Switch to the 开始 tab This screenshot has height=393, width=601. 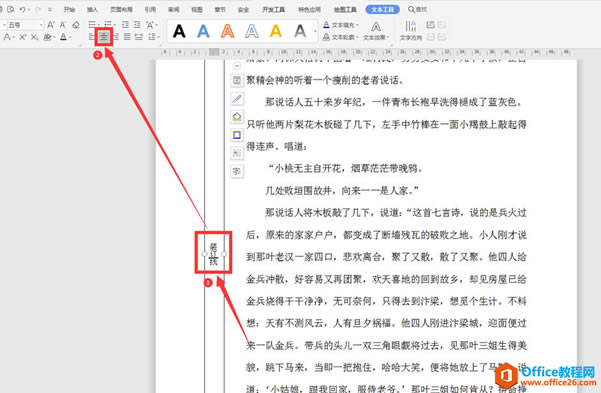click(x=69, y=10)
